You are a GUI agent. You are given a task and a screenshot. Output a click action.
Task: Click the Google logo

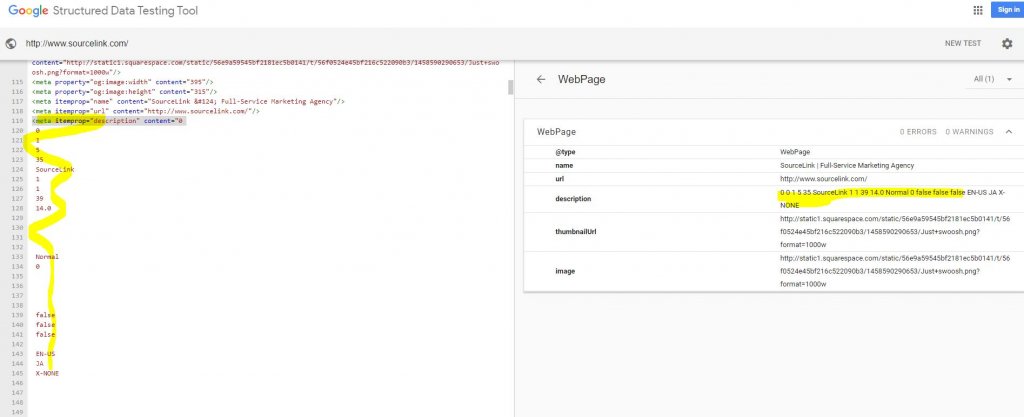click(27, 11)
